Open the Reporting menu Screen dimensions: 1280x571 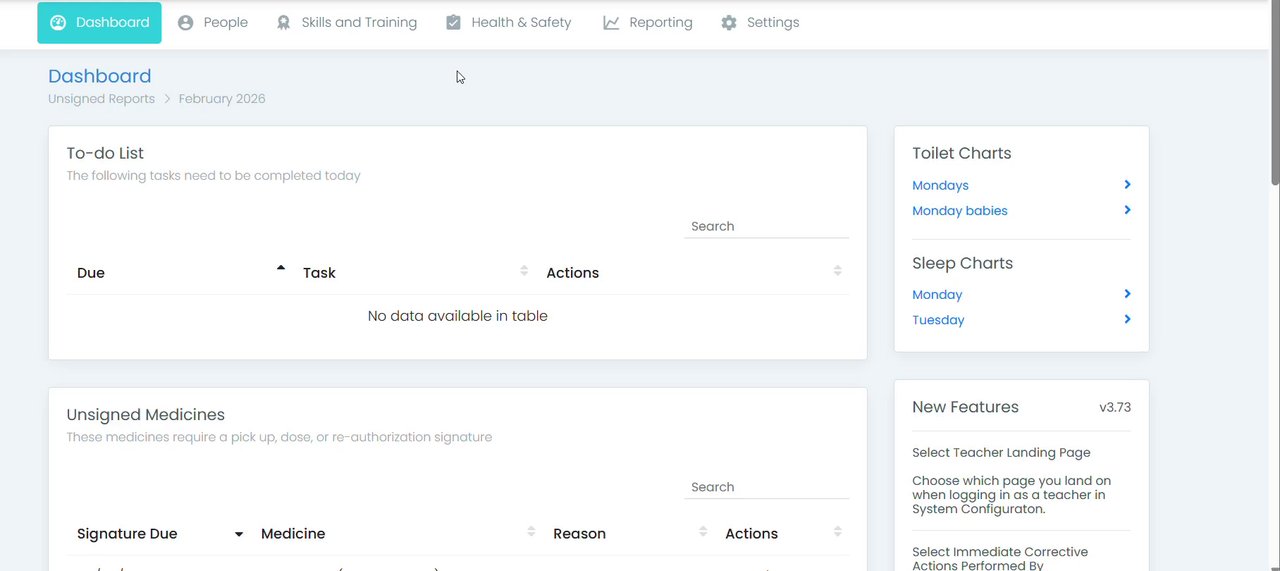[660, 23]
